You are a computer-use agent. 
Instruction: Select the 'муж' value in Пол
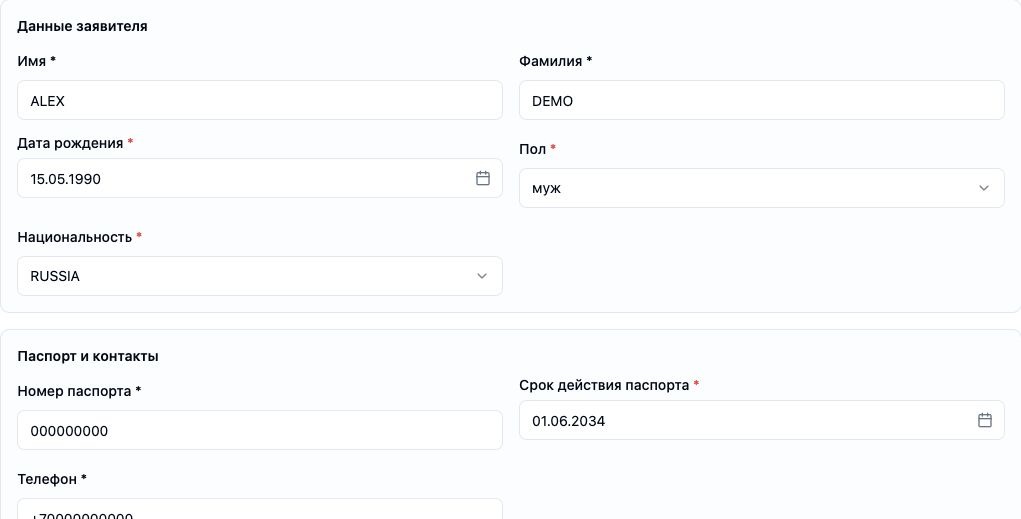tap(546, 189)
